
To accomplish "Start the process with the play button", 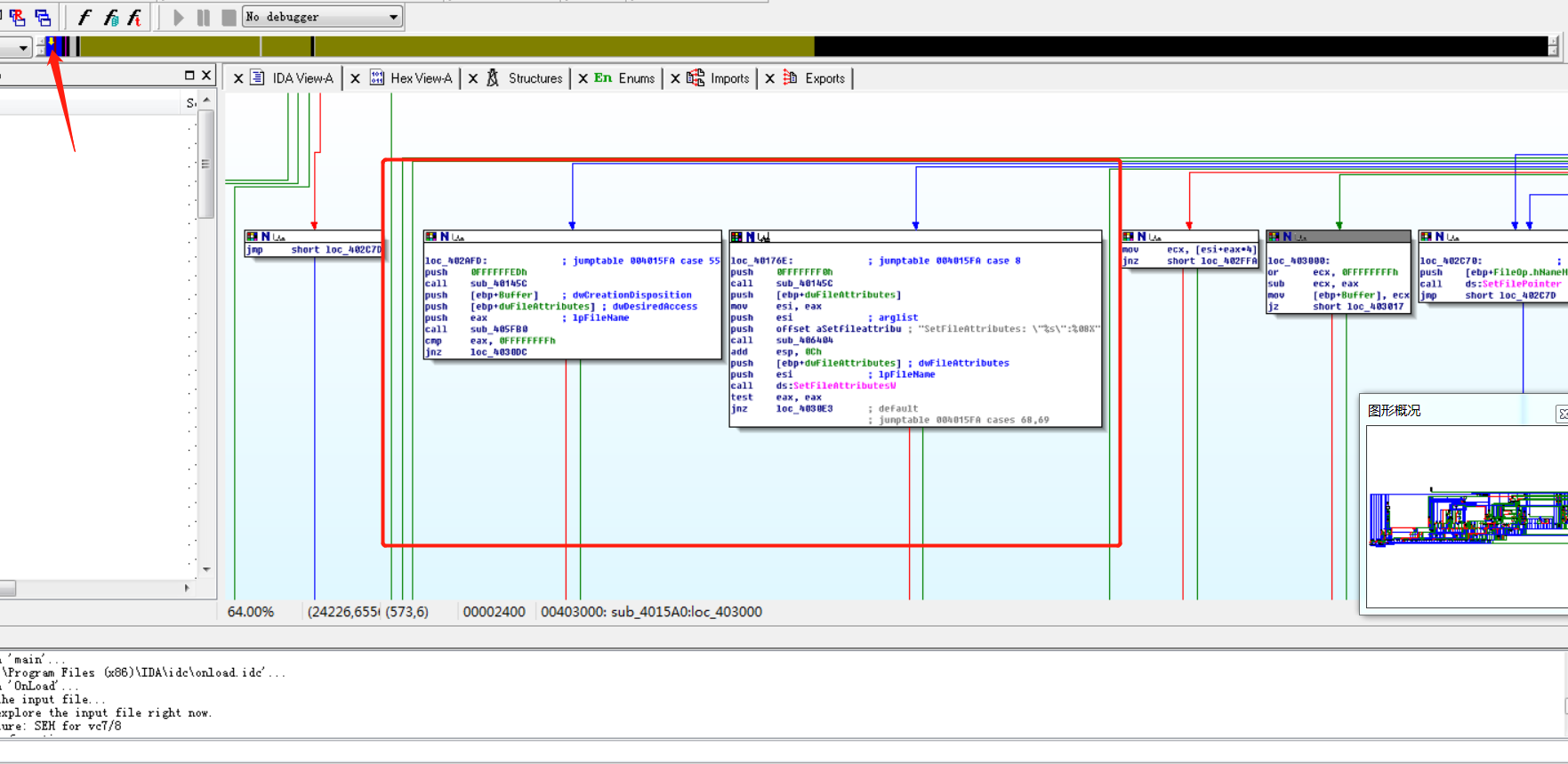I will (x=178, y=17).
